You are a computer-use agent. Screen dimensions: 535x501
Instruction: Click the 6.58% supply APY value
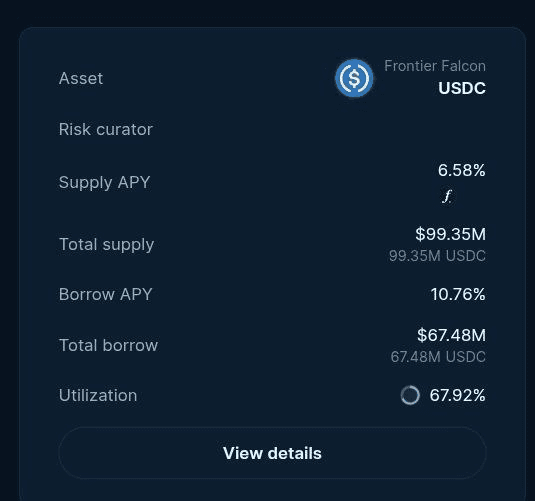(x=461, y=170)
